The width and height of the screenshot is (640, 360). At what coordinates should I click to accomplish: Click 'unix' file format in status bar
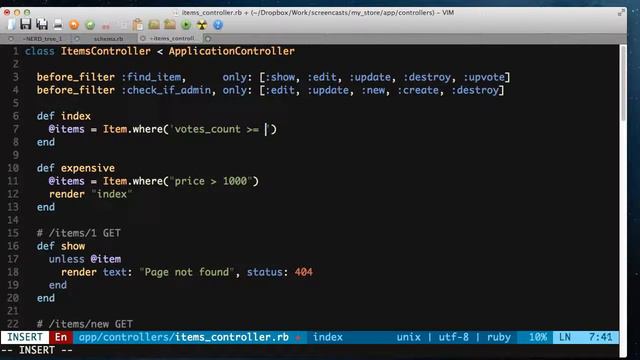coord(409,337)
